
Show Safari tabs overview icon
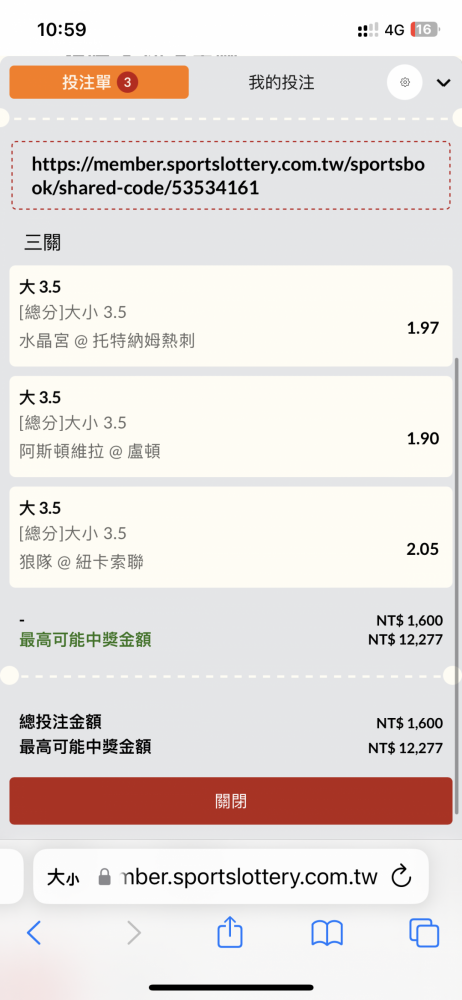pyautogui.click(x=424, y=932)
